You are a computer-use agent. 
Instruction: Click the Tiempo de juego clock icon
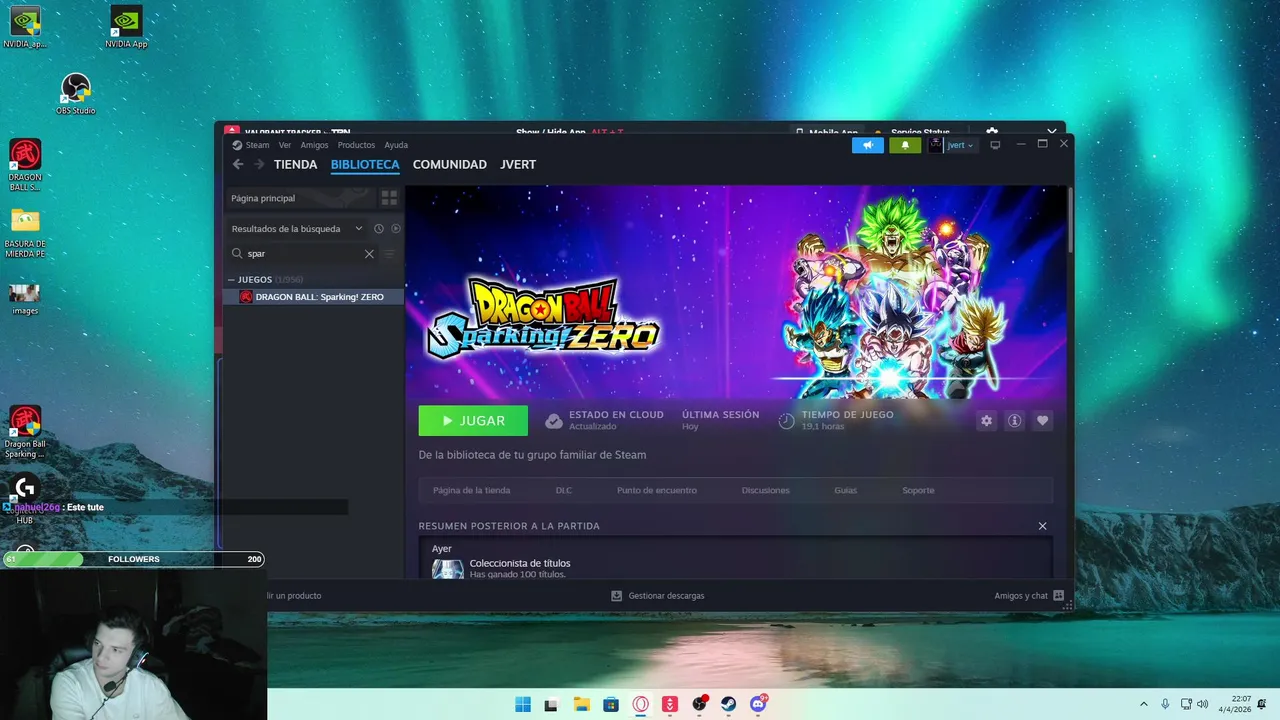[x=786, y=421]
